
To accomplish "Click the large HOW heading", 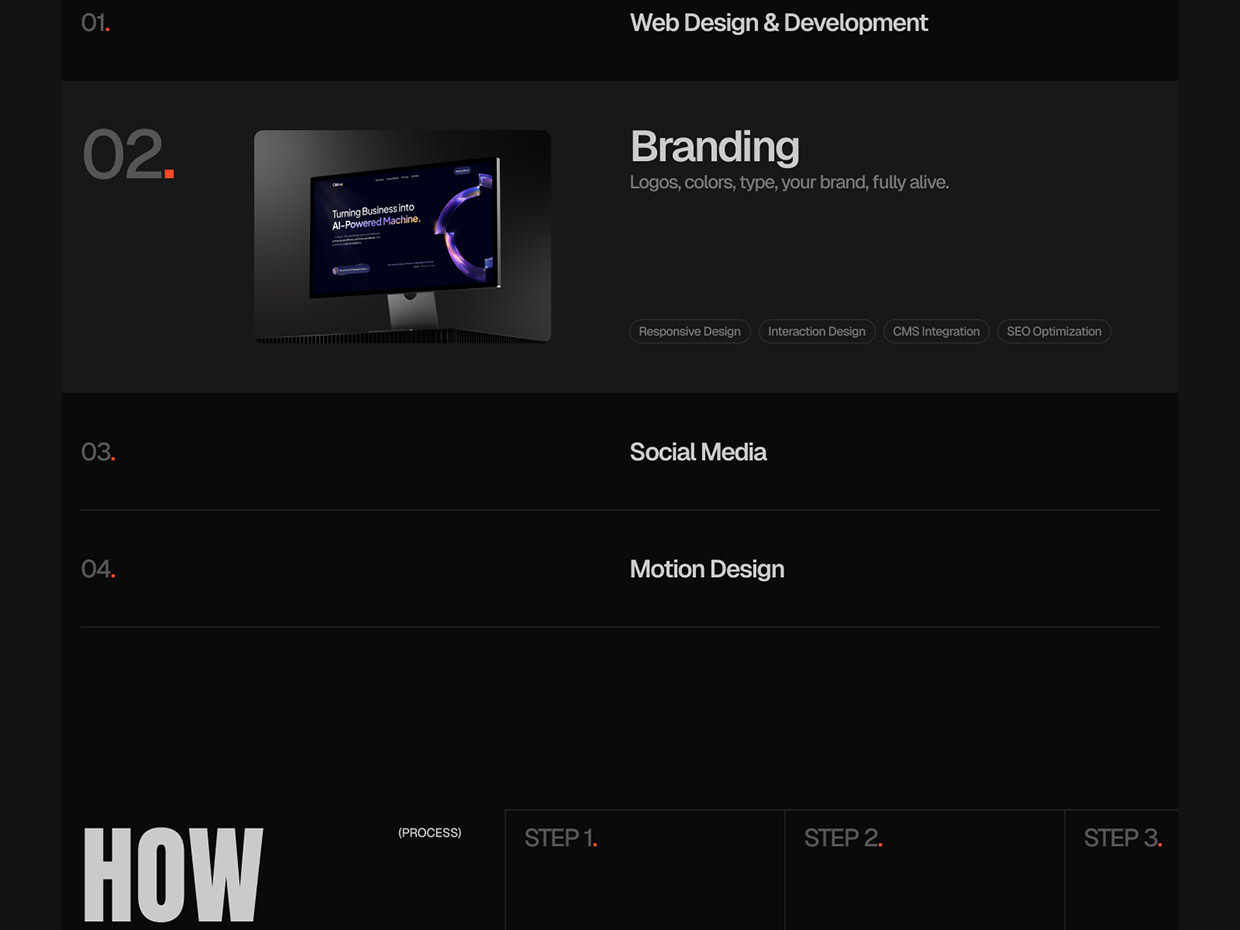I will (x=172, y=875).
